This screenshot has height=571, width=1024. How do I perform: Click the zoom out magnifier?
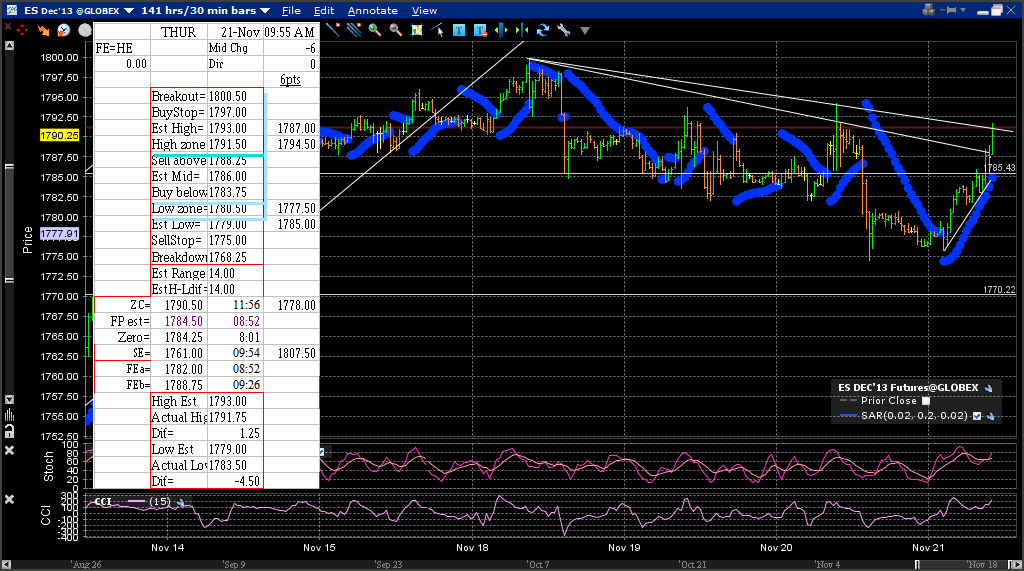pos(396,29)
